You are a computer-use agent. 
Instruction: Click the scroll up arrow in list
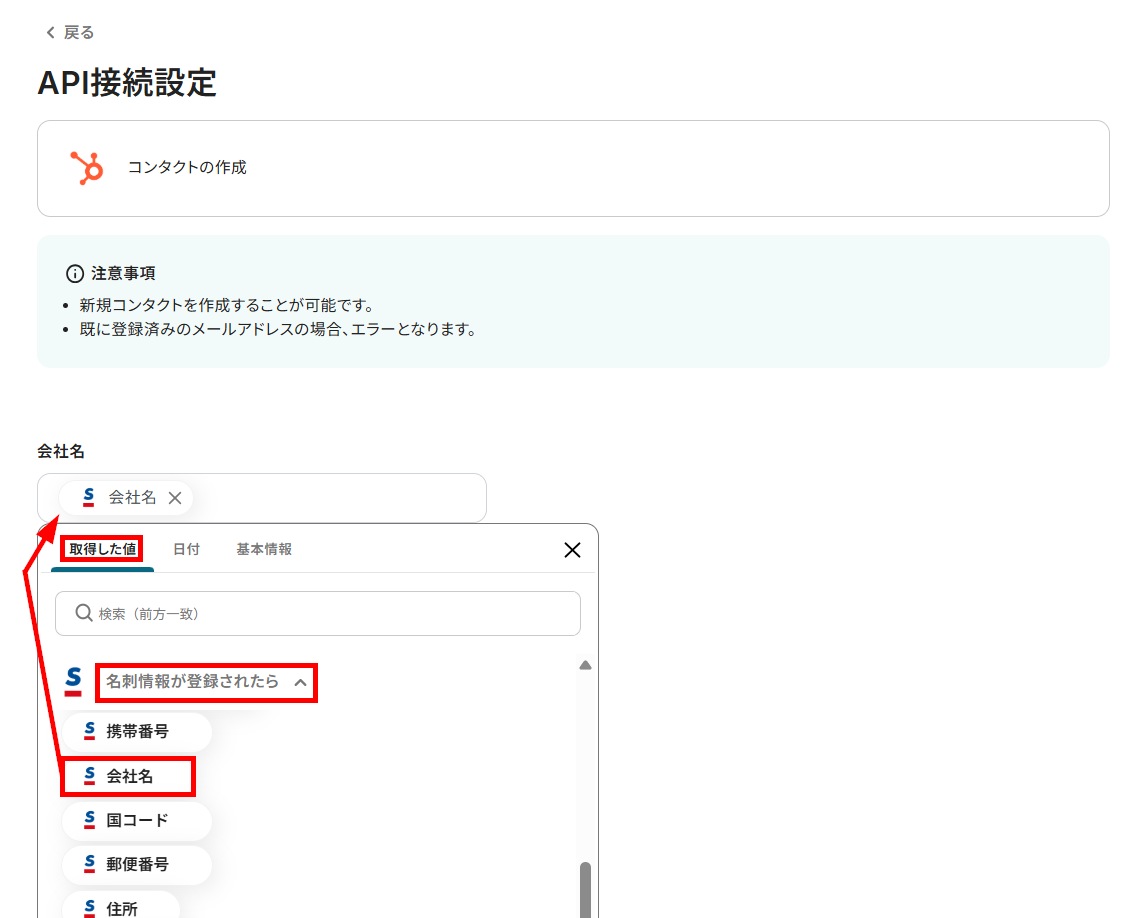tap(585, 665)
